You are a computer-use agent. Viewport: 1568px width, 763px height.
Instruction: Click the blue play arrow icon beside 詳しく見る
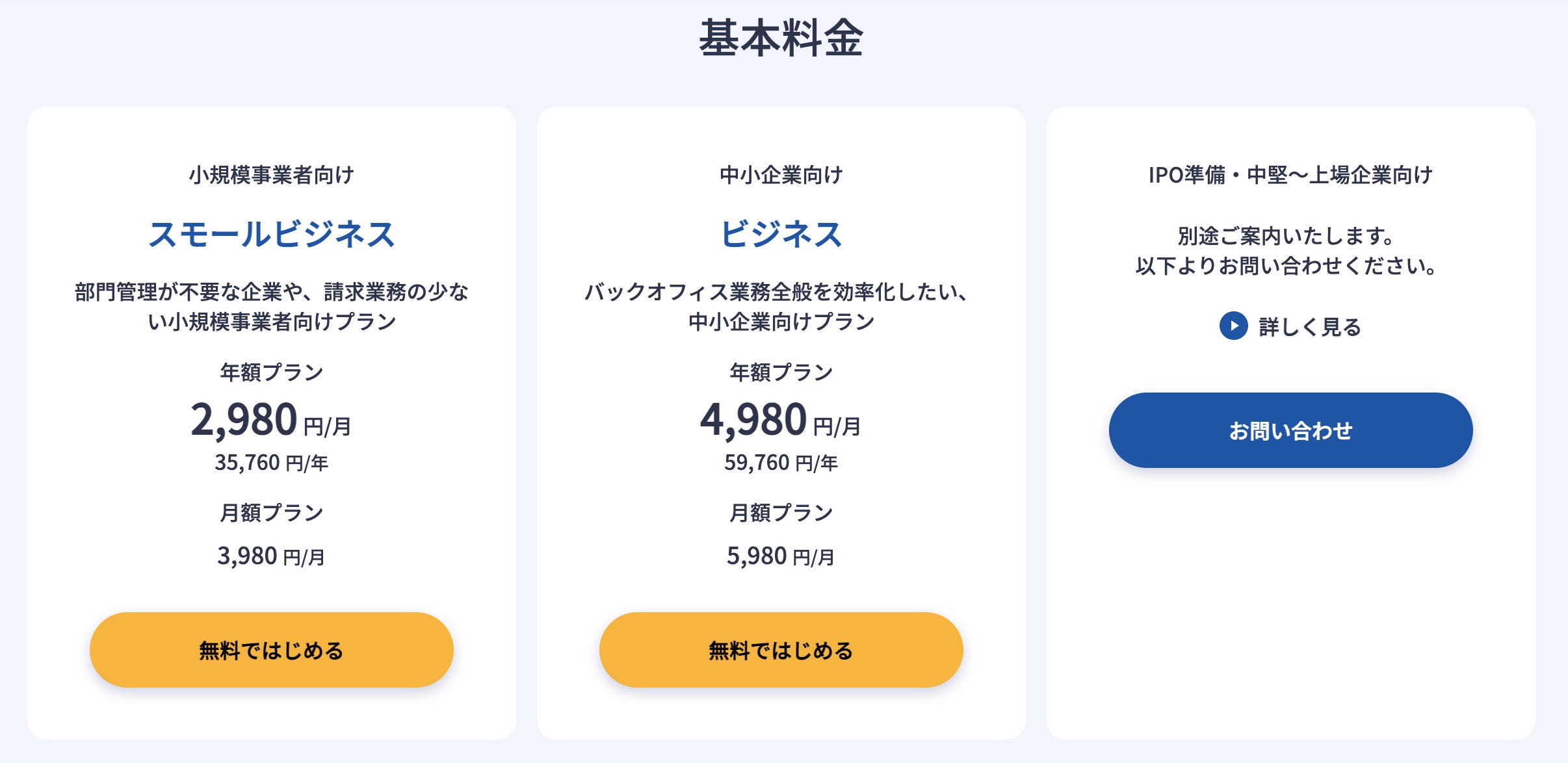tap(1233, 326)
